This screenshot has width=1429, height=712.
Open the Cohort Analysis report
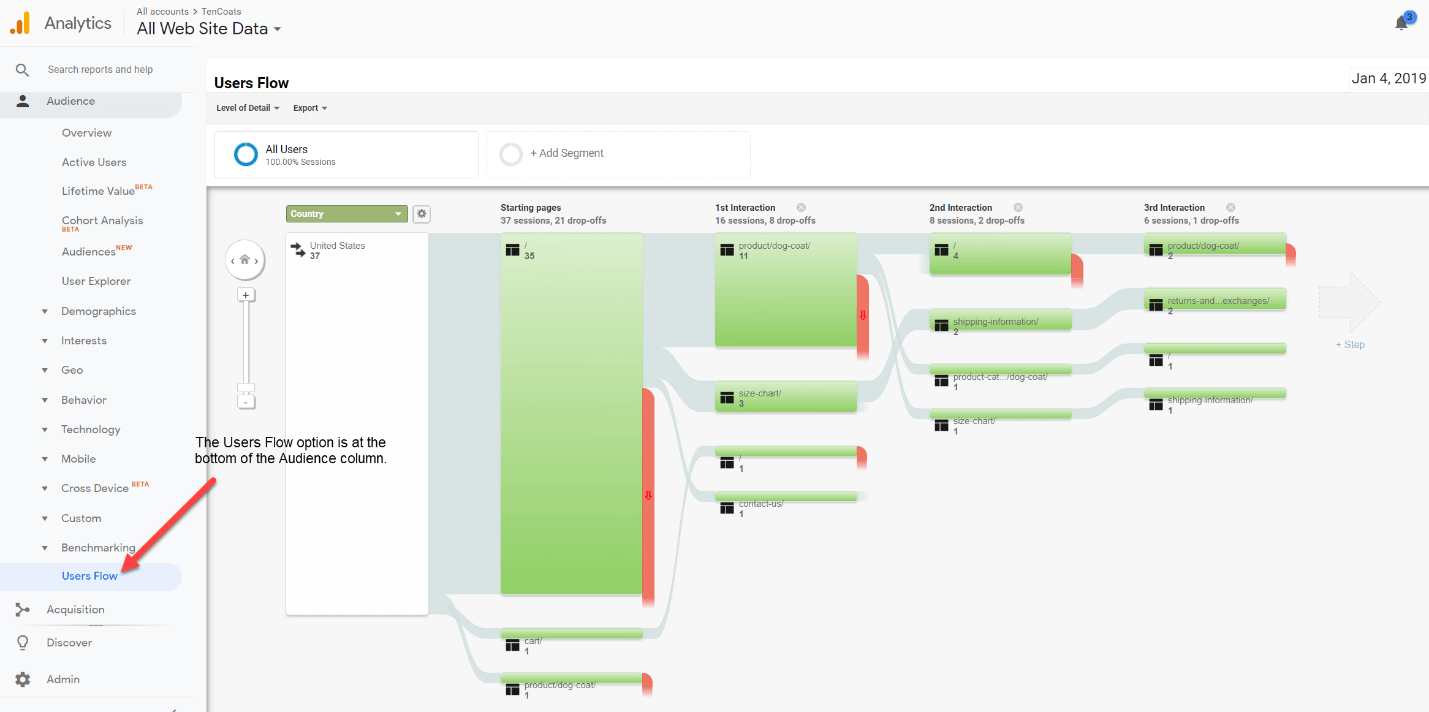point(102,221)
